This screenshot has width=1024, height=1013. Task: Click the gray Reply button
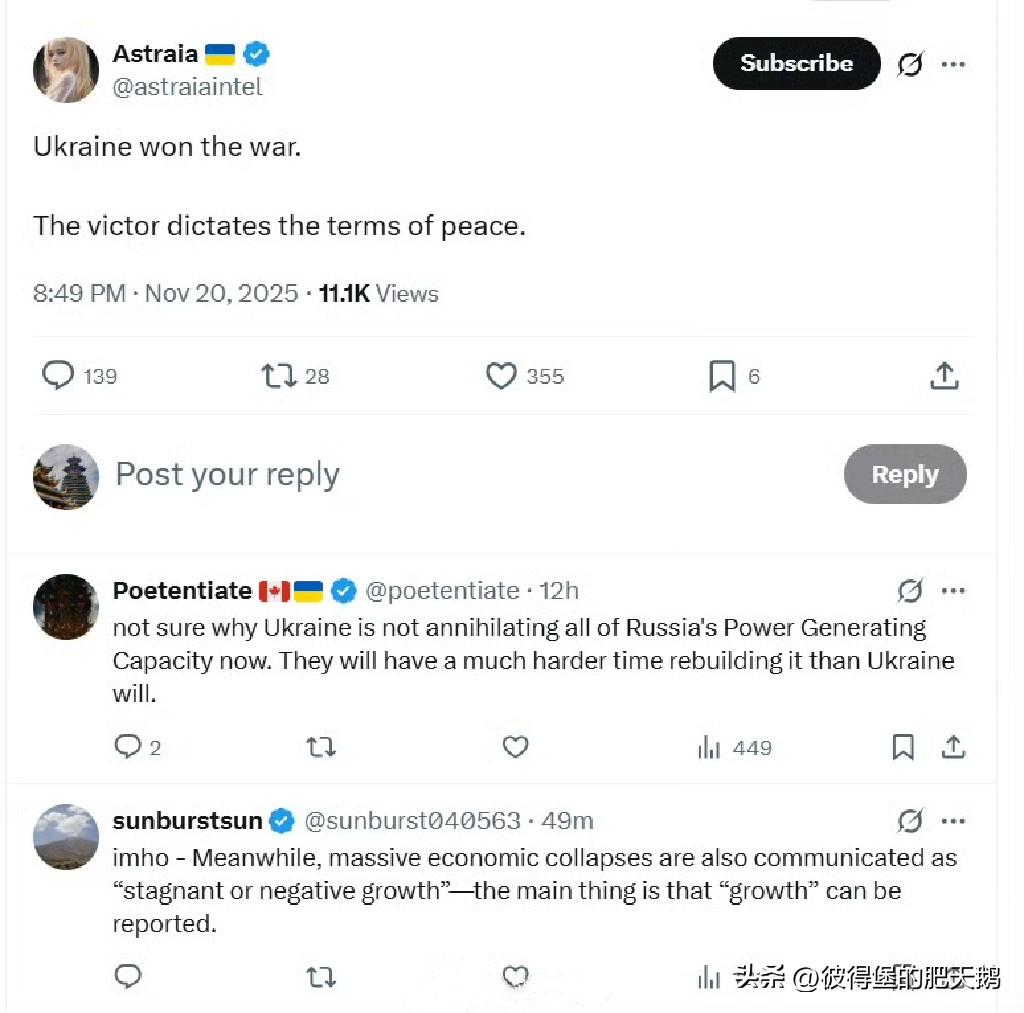(904, 474)
